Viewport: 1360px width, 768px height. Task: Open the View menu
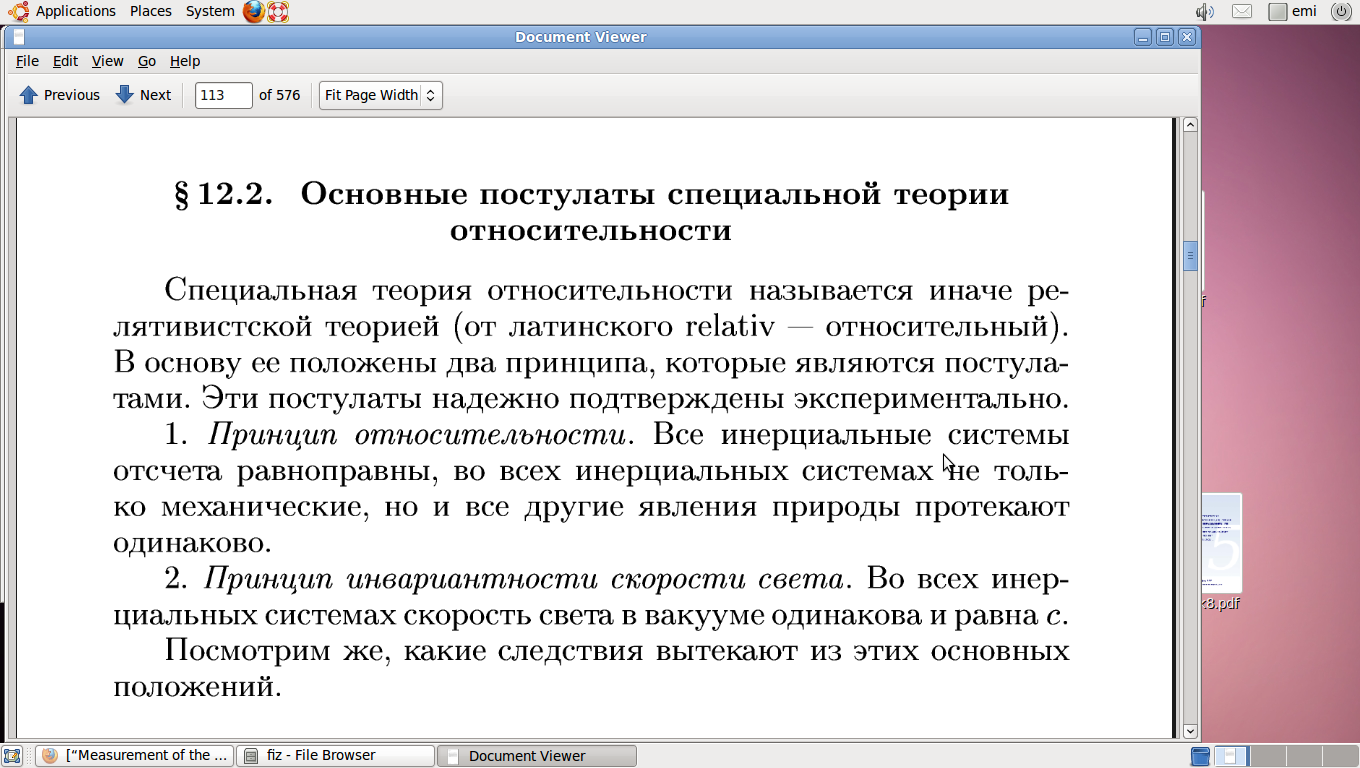[x=107, y=61]
